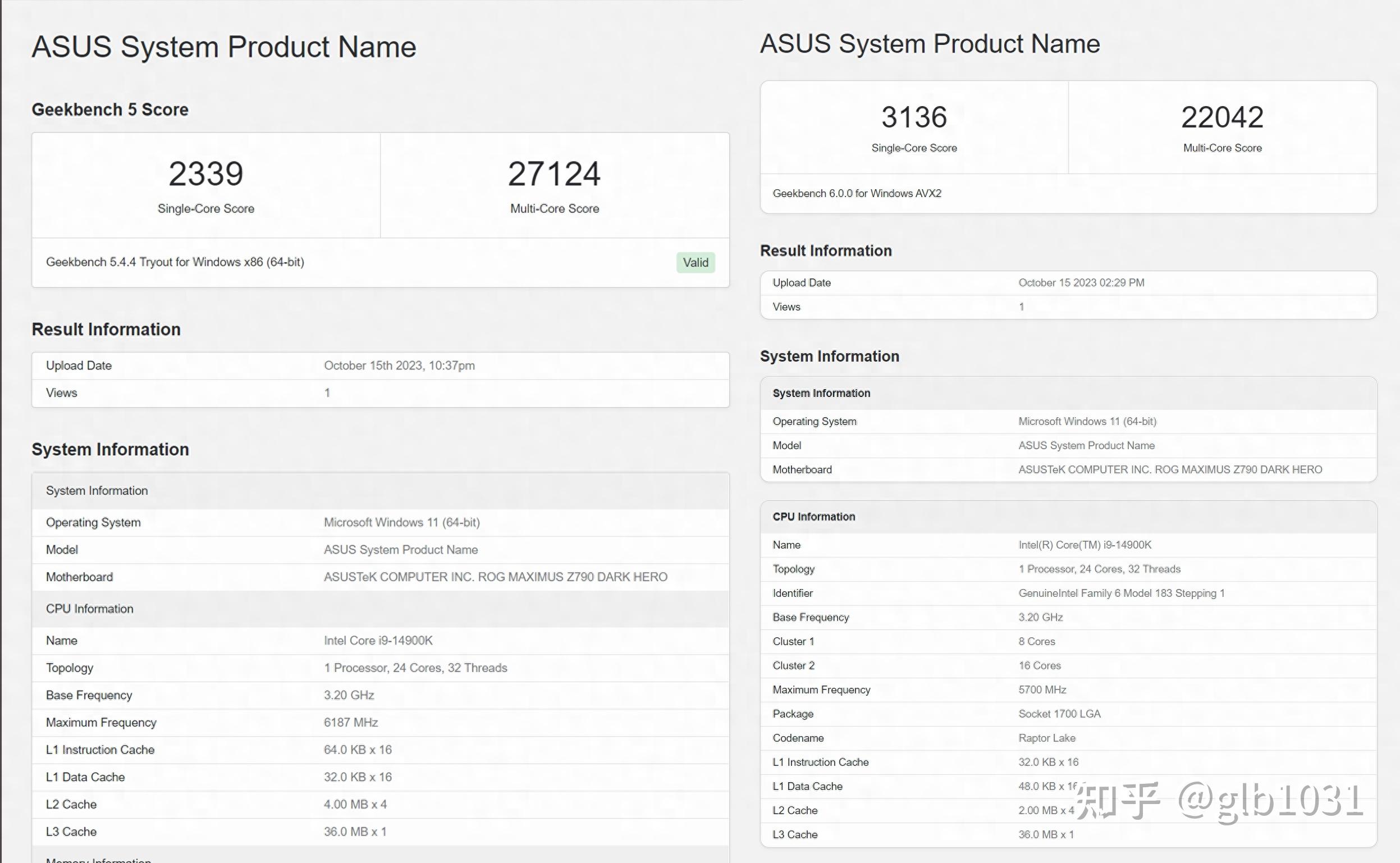The image size is (1400, 863).
Task: Click the left ASUS System Product Name title
Action: tap(223, 47)
